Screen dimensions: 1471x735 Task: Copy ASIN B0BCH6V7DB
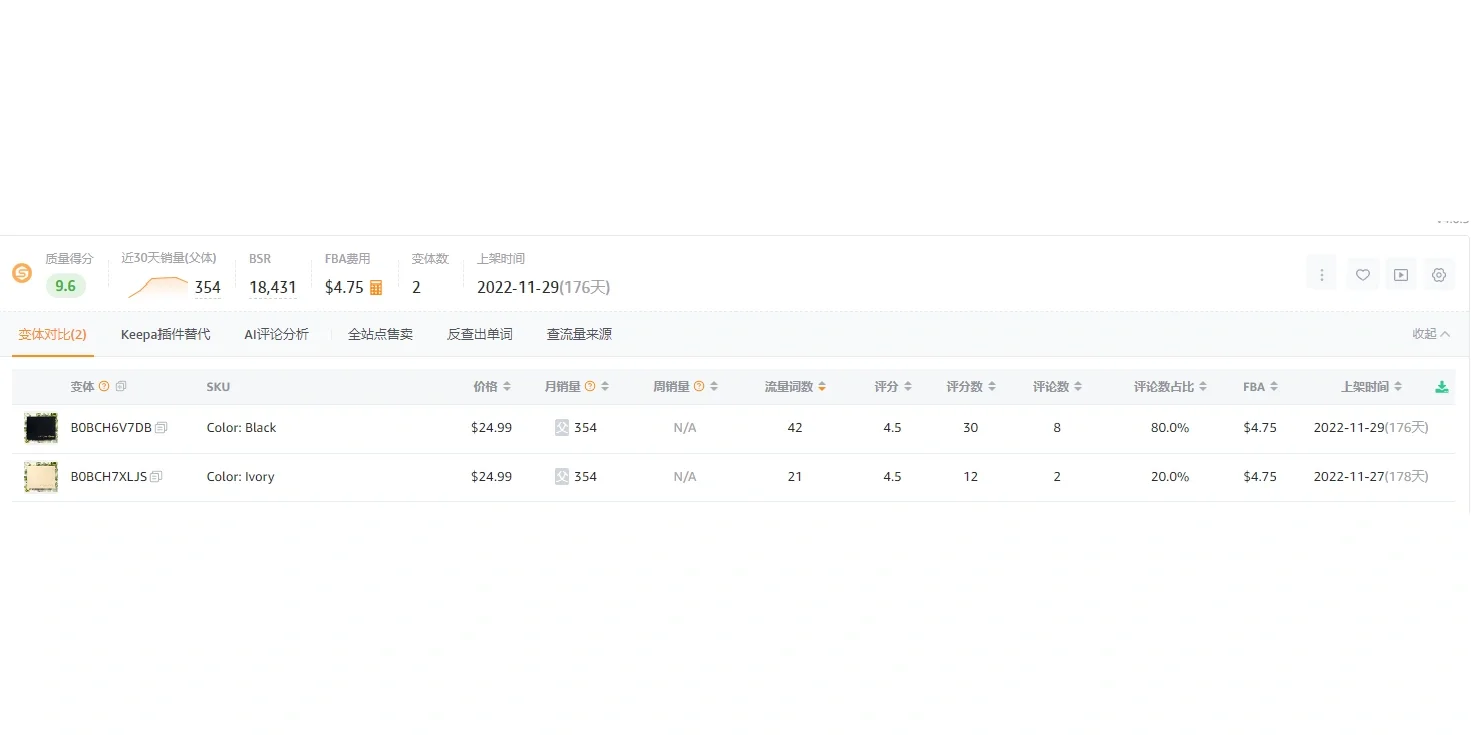click(x=161, y=428)
